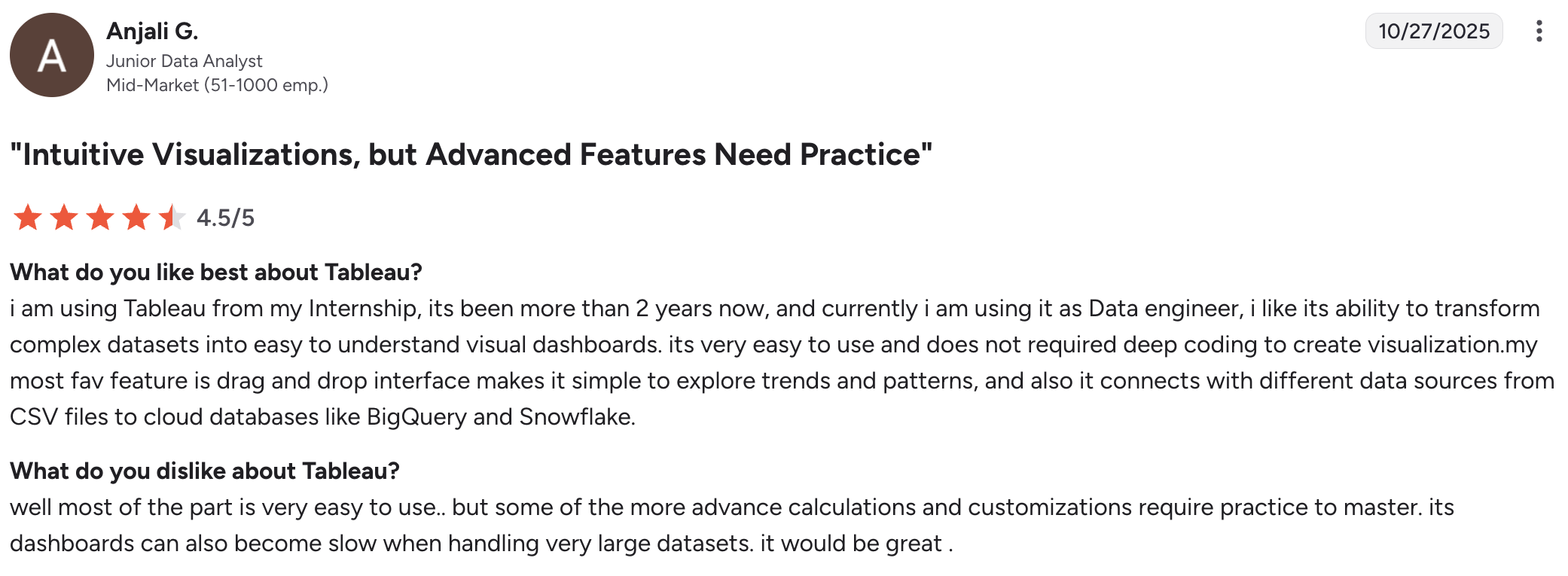Click the first rating star
1568x576 pixels.
(28, 218)
